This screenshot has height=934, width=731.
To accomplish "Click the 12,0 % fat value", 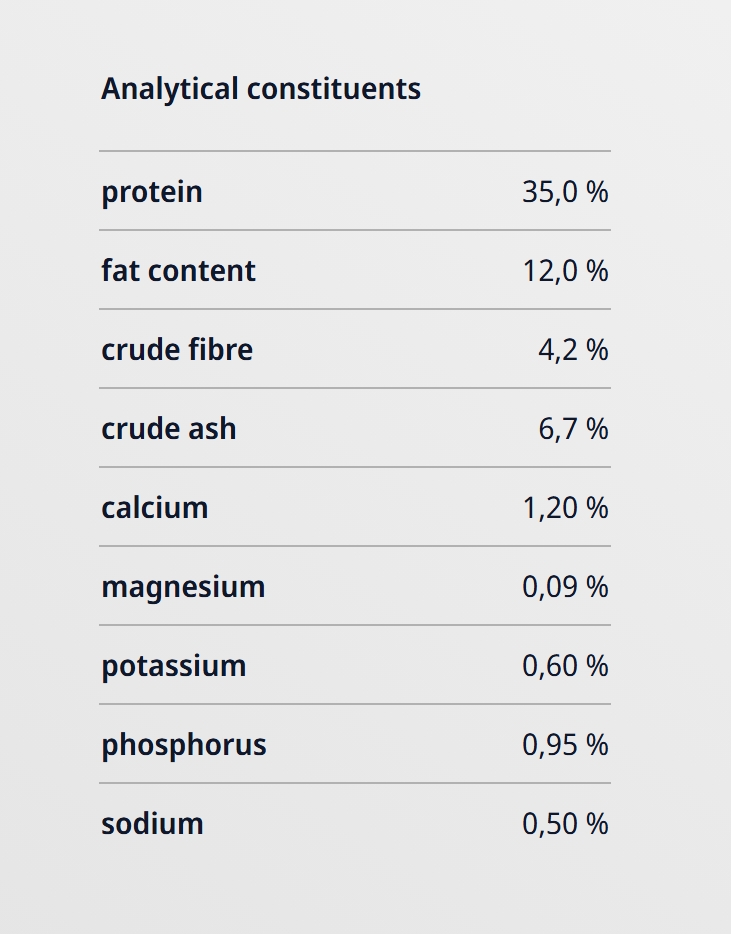I will [565, 270].
